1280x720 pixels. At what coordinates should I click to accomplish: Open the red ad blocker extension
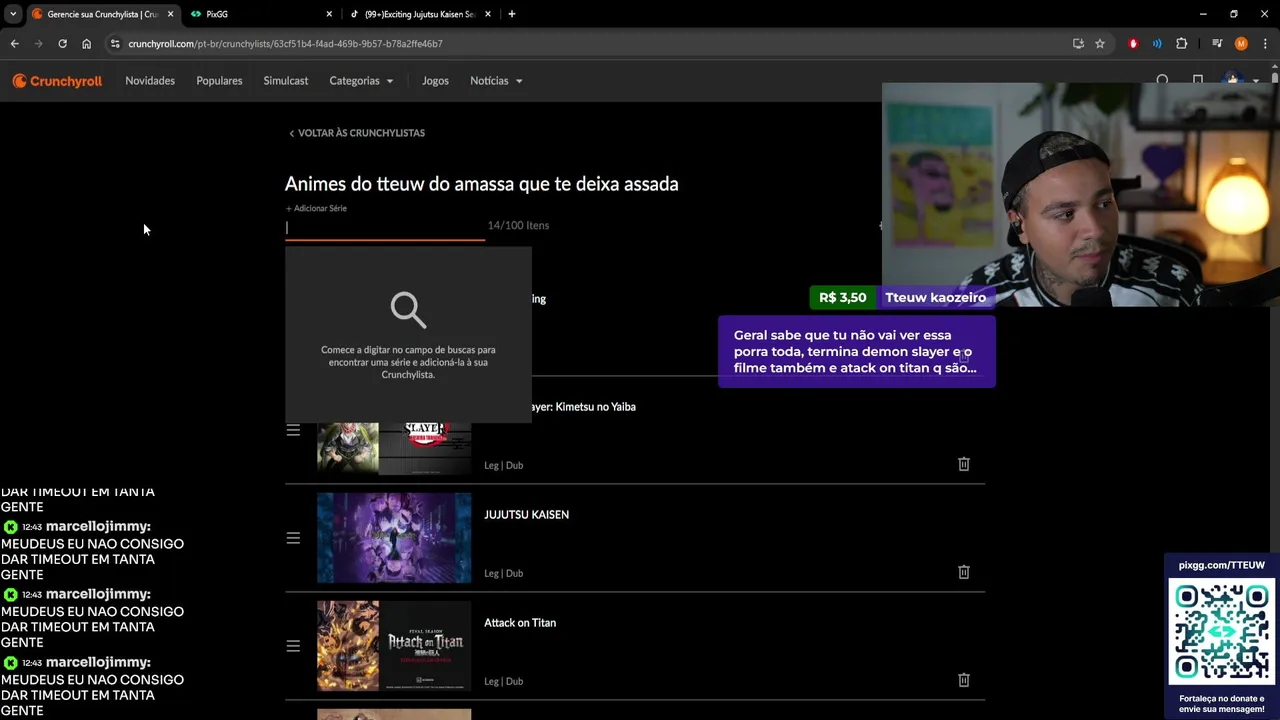tap(1133, 44)
